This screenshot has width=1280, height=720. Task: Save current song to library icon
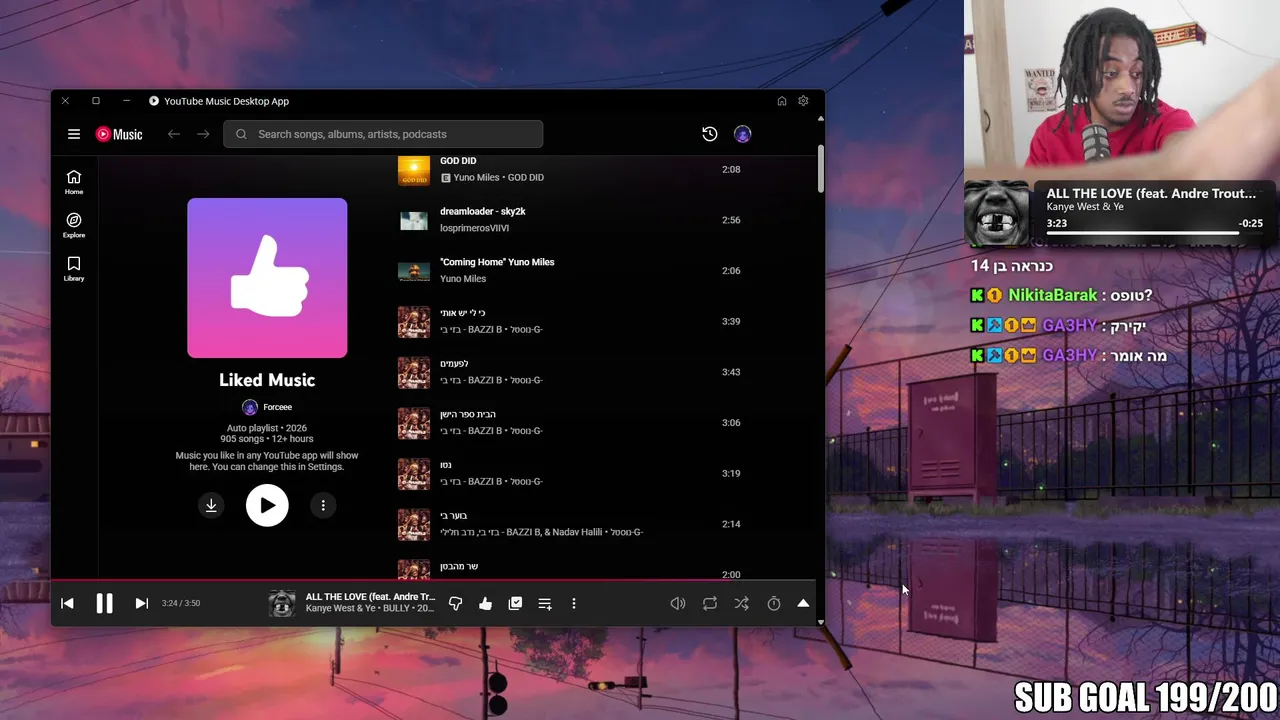515,603
